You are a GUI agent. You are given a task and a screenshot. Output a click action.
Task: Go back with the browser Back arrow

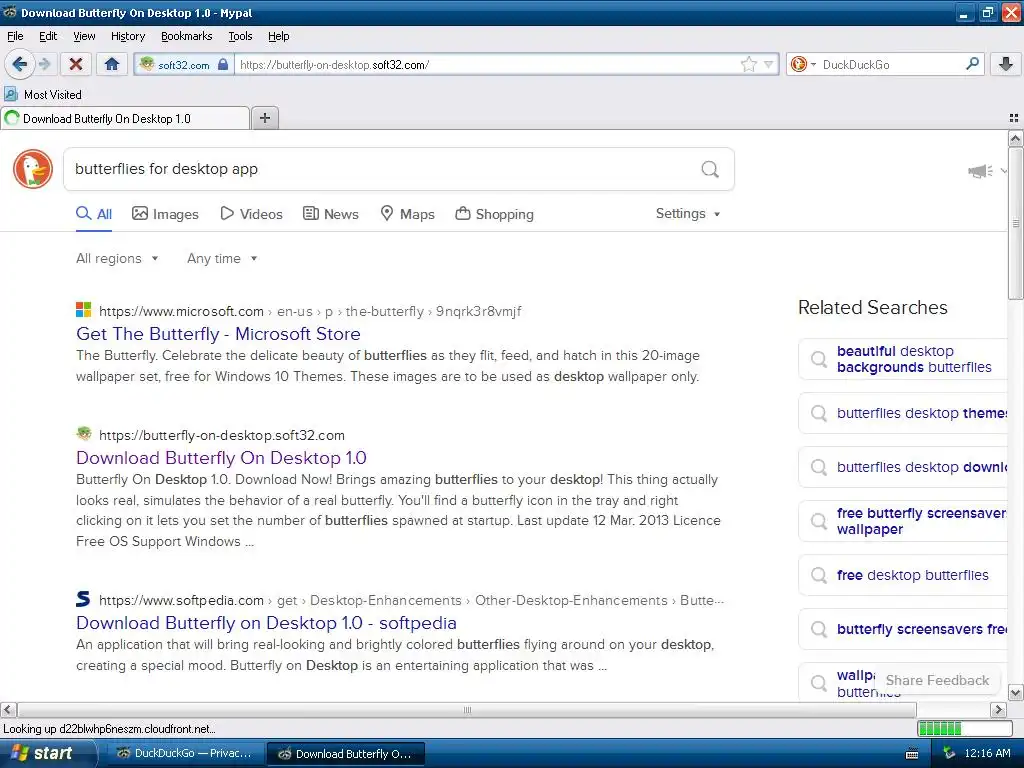[20, 64]
